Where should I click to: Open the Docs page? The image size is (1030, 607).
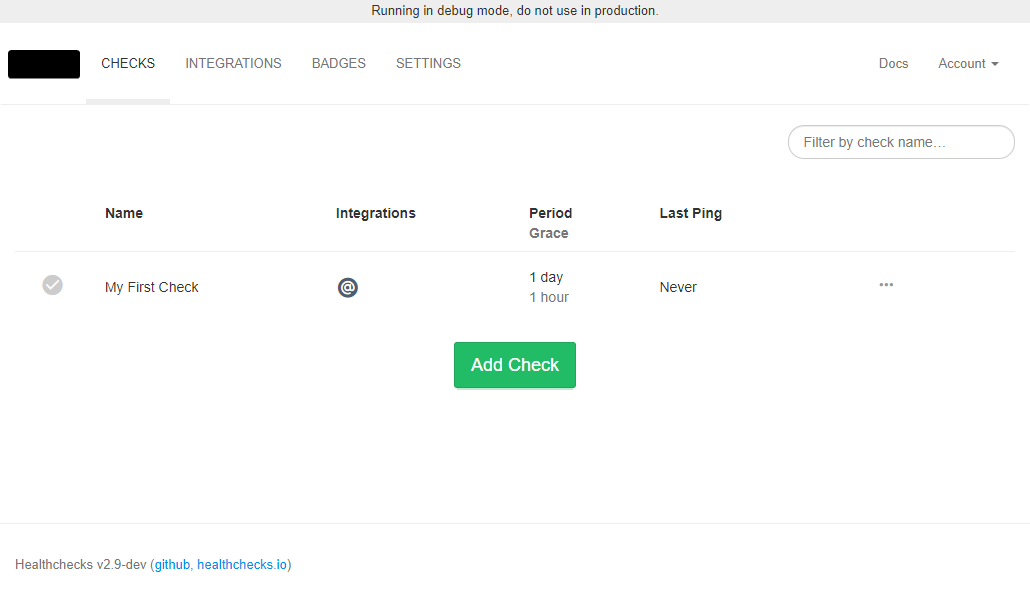[x=893, y=63]
